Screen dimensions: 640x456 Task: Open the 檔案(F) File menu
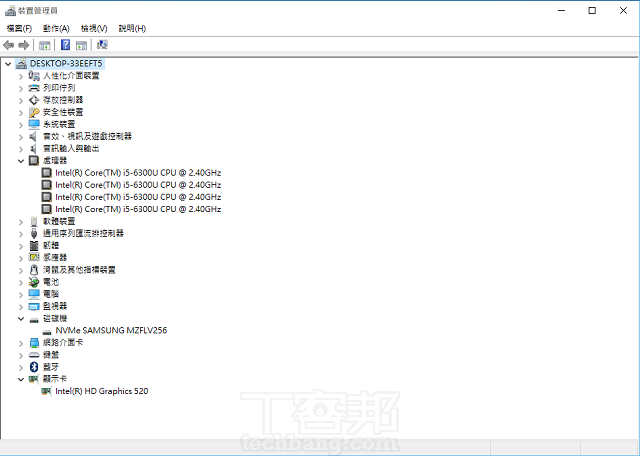(x=19, y=28)
